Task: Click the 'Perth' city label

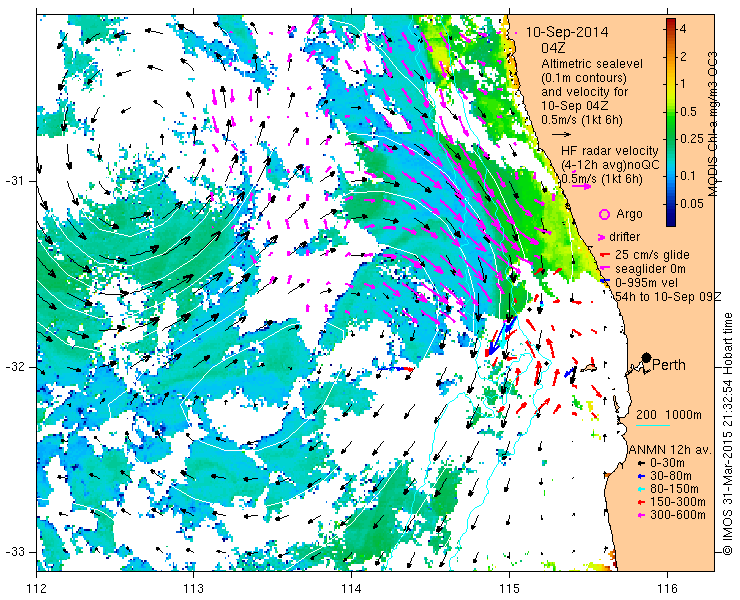Action: coord(669,365)
